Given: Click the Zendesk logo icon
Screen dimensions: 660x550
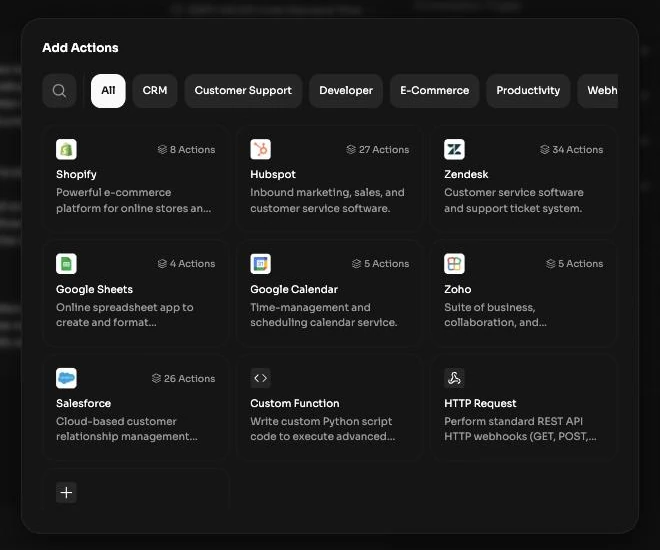Looking at the screenshot, I should pyautogui.click(x=455, y=149).
